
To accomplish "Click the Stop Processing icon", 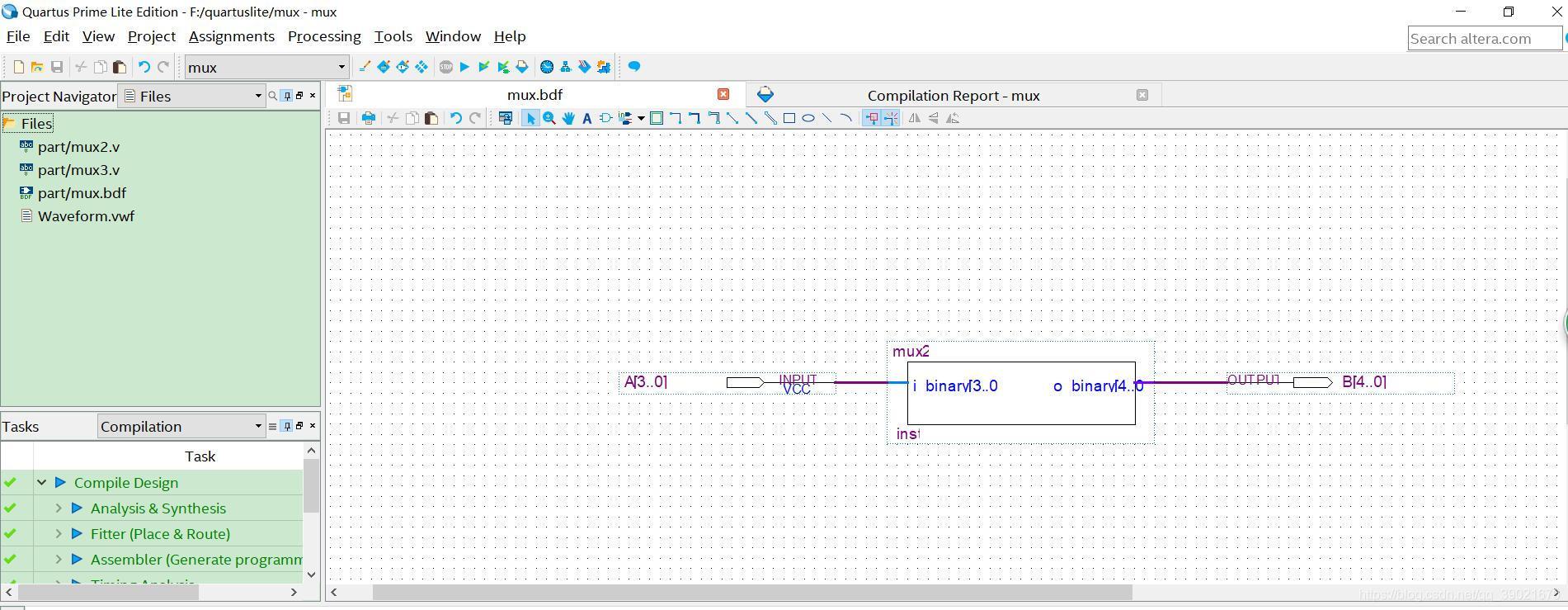I will [x=446, y=67].
